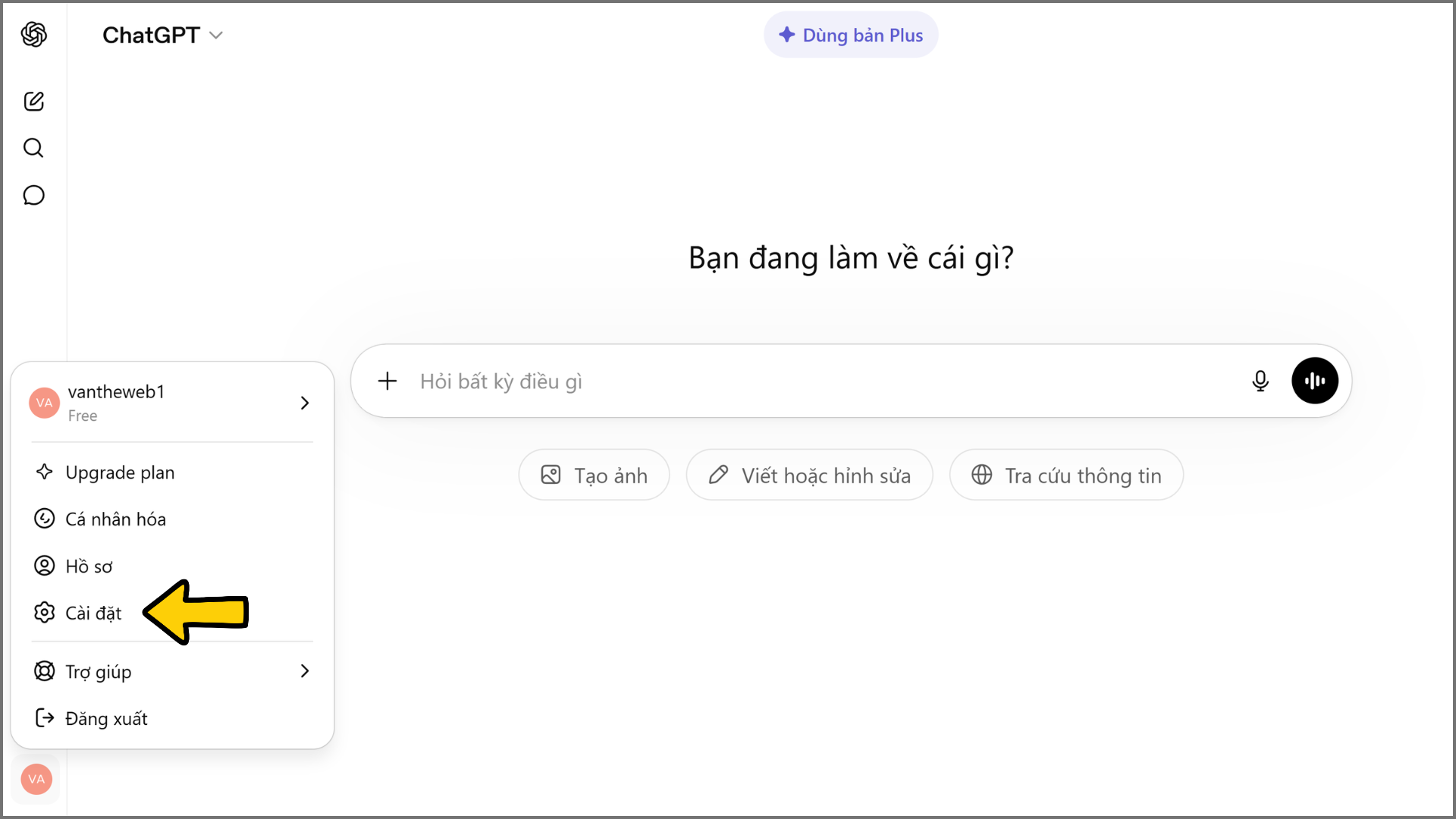Launch voice mode with the black waveform button
This screenshot has width=1456, height=819.
(1315, 381)
